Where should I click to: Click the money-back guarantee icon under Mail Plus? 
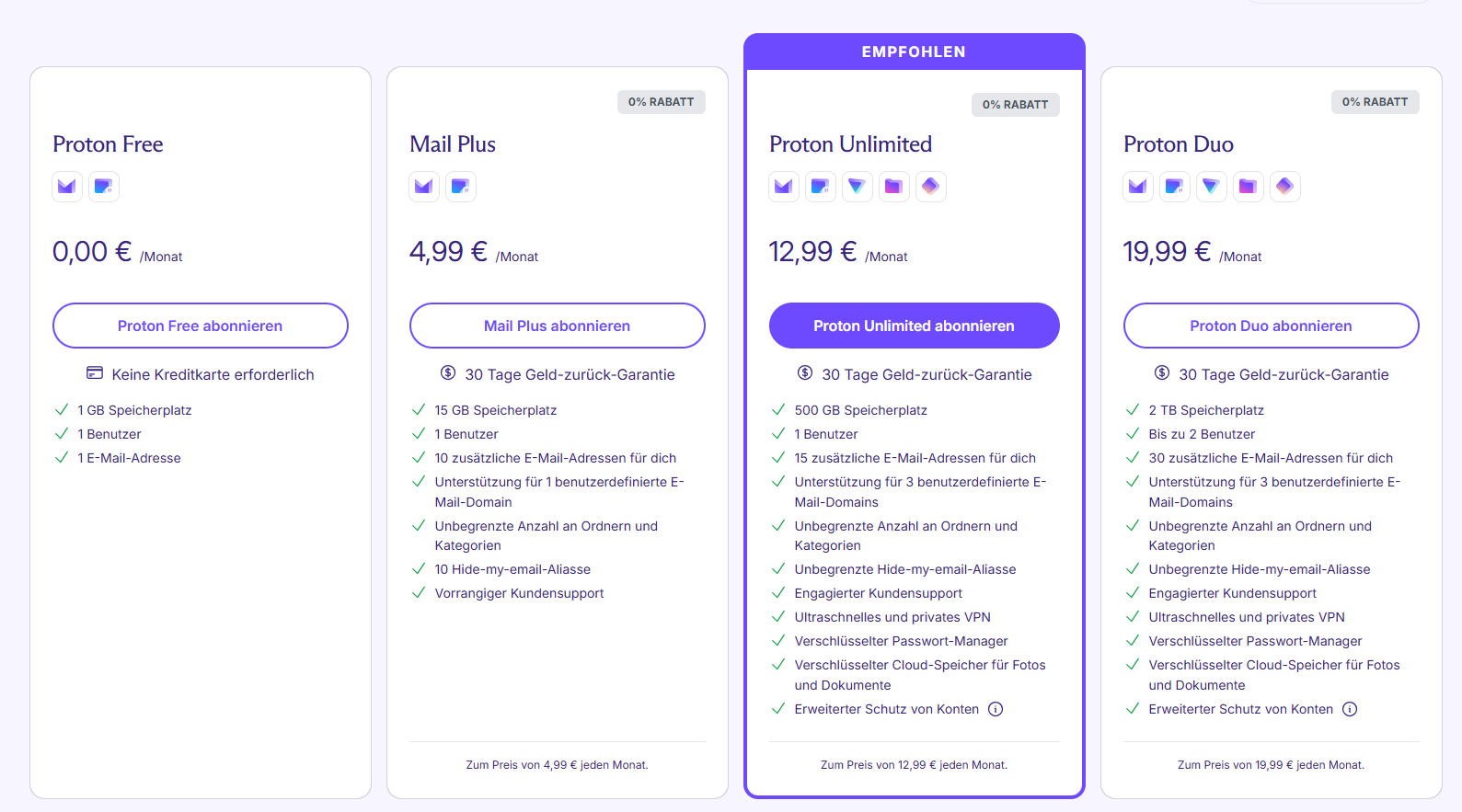[448, 372]
